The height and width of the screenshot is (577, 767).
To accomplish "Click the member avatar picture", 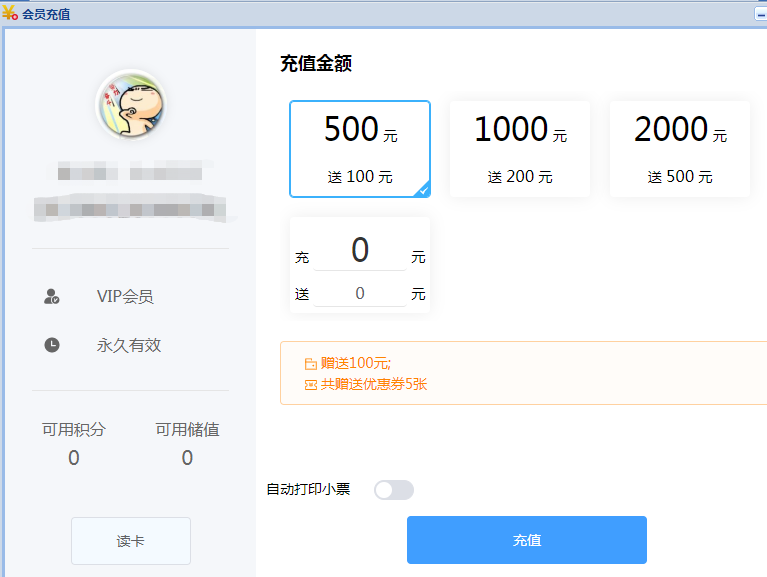I will click(x=131, y=105).
